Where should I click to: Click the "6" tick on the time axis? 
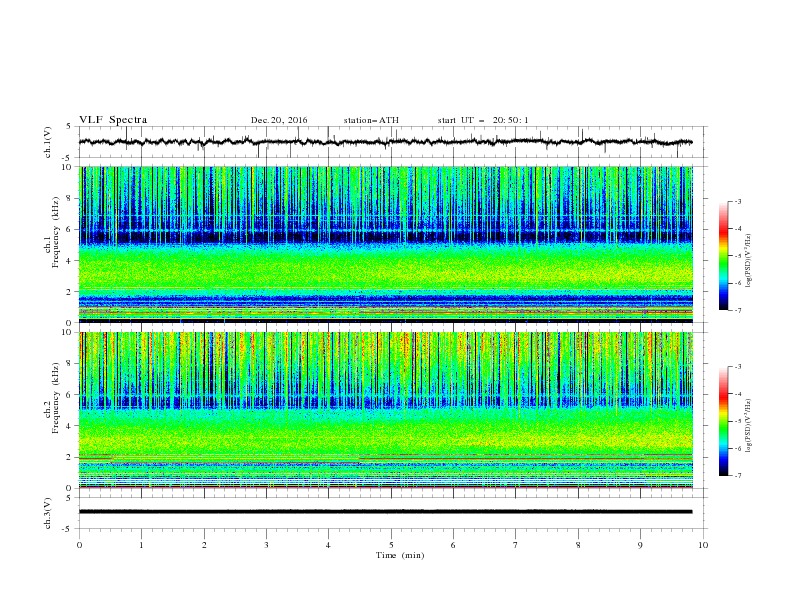point(453,545)
